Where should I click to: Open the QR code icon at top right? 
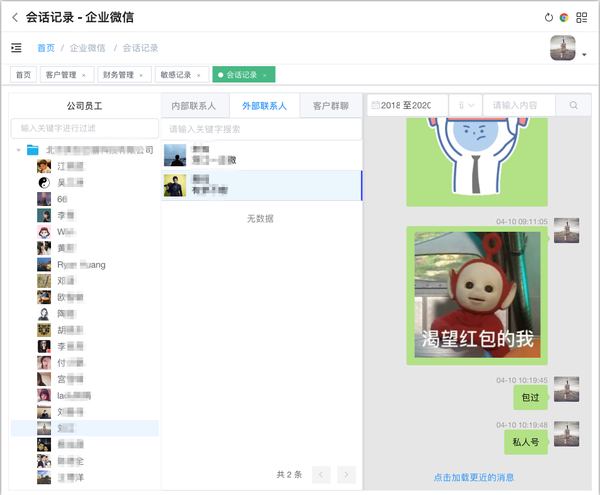pos(581,18)
